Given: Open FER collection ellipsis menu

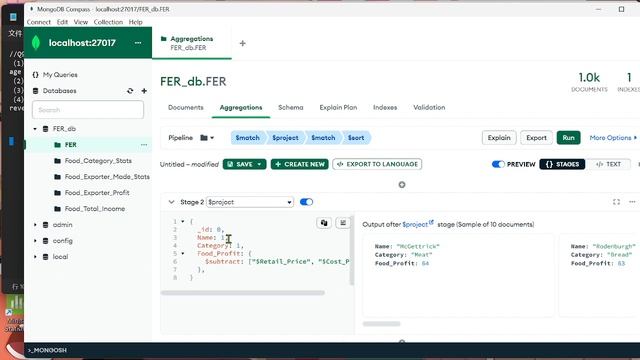Looking at the screenshot, I should [x=144, y=144].
